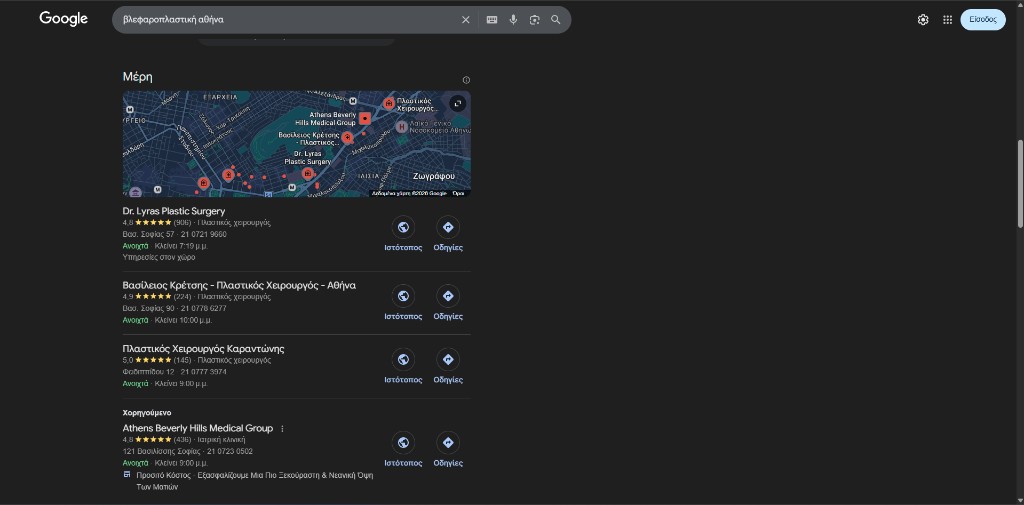Screen dimensions: 1024x505
Task: Expand the map to full view
Action: 458,103
